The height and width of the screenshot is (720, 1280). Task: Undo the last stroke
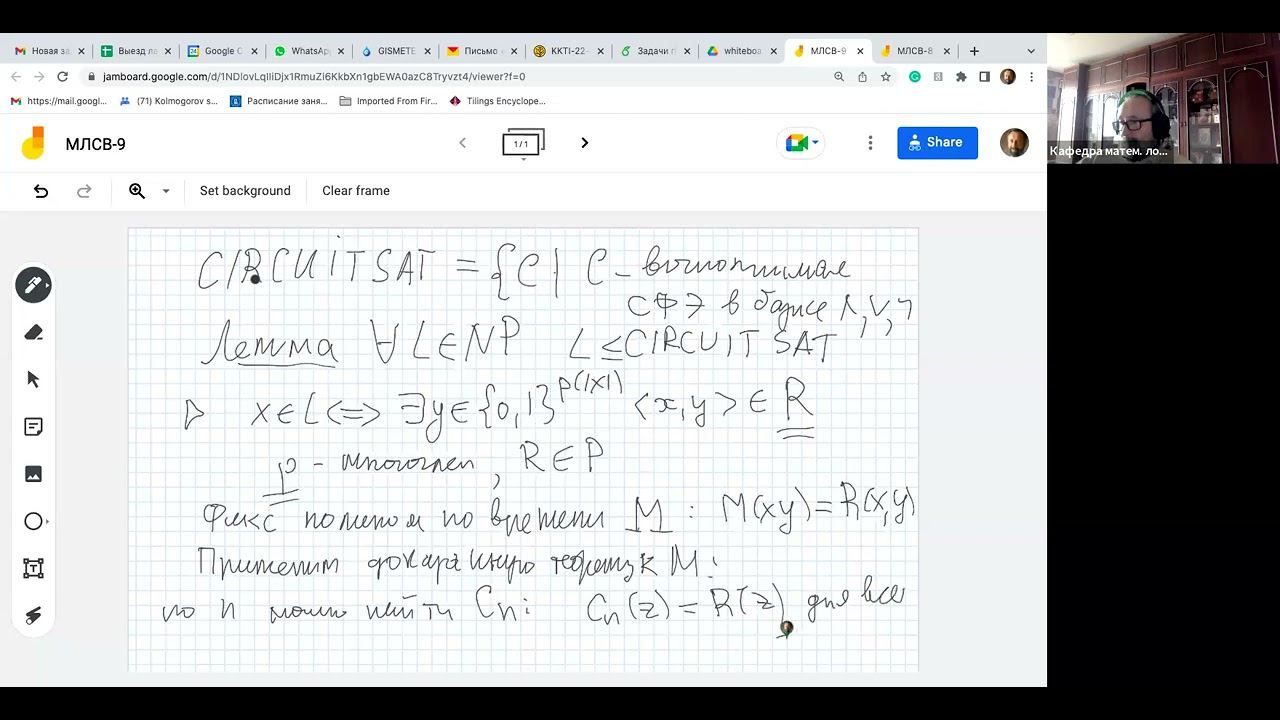(41, 191)
